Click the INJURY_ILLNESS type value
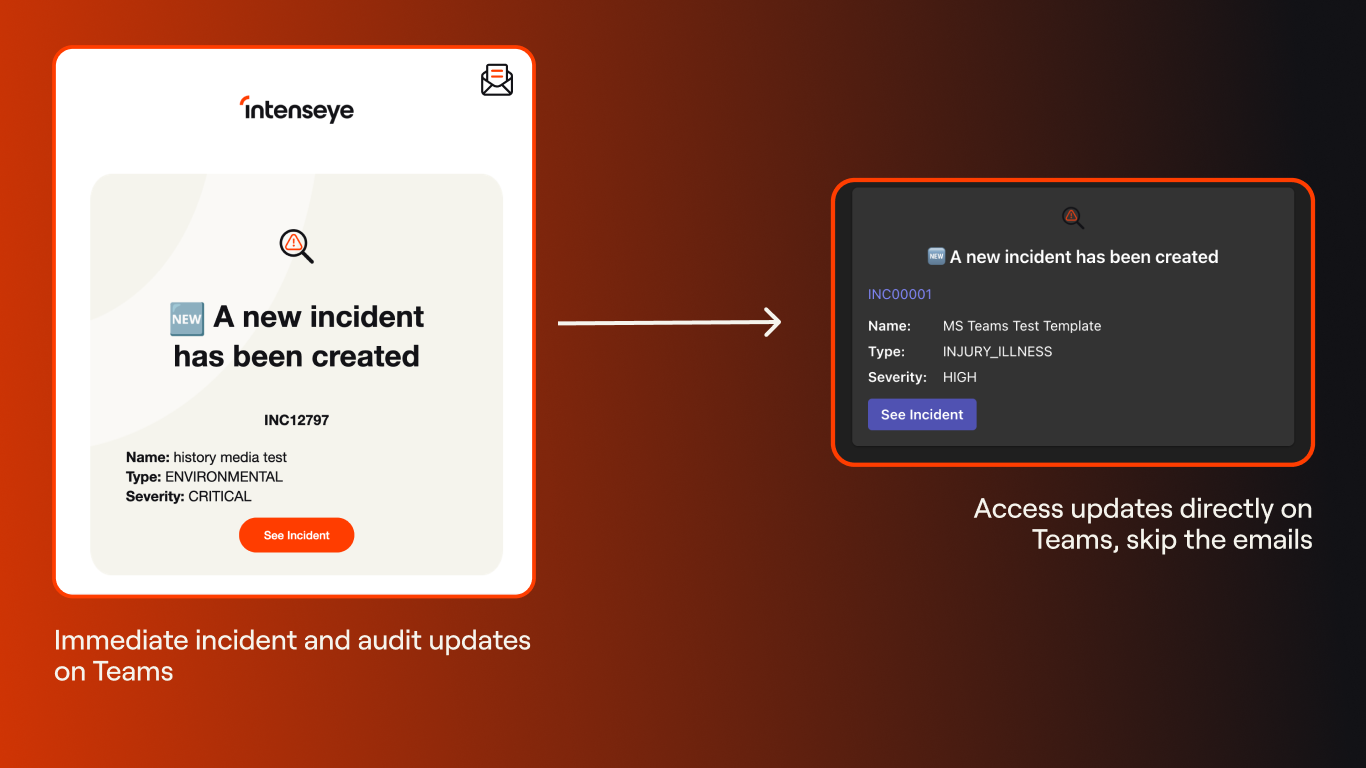This screenshot has width=1366, height=768. point(998,352)
